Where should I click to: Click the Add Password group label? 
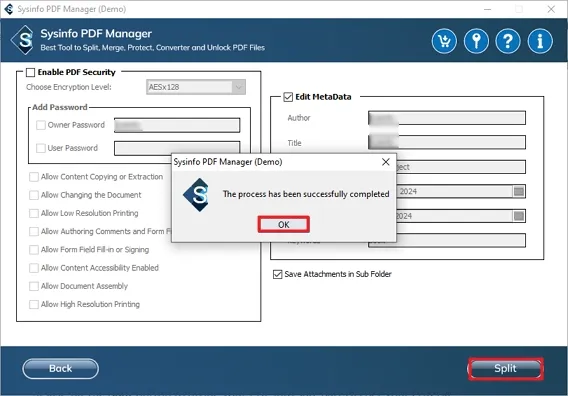click(x=60, y=107)
